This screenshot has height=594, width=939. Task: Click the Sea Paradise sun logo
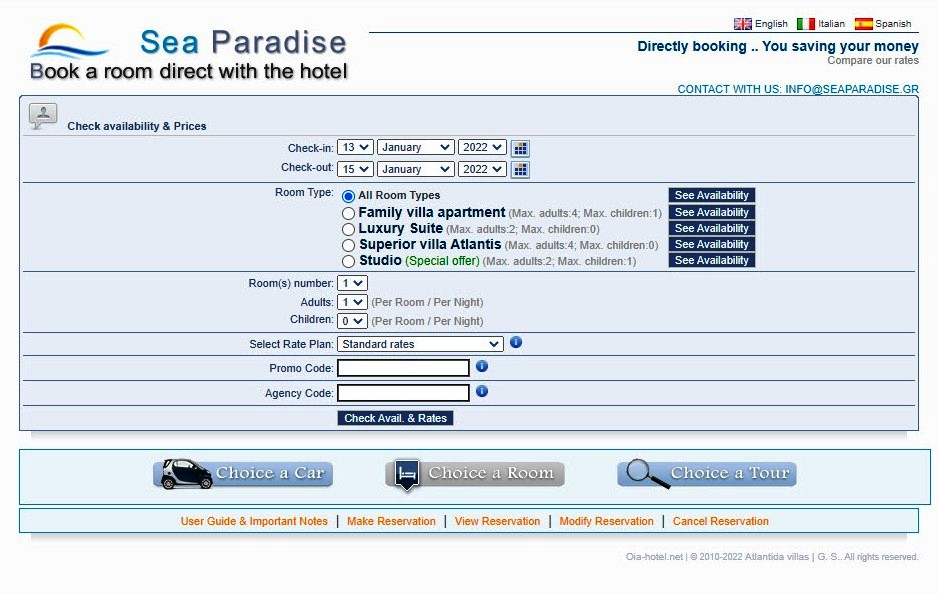pyautogui.click(x=69, y=43)
